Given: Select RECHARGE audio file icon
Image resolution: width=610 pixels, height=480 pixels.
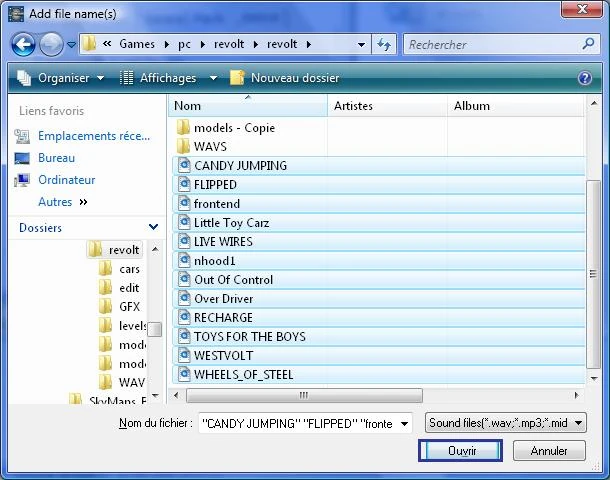Looking at the screenshot, I should click(184, 317).
